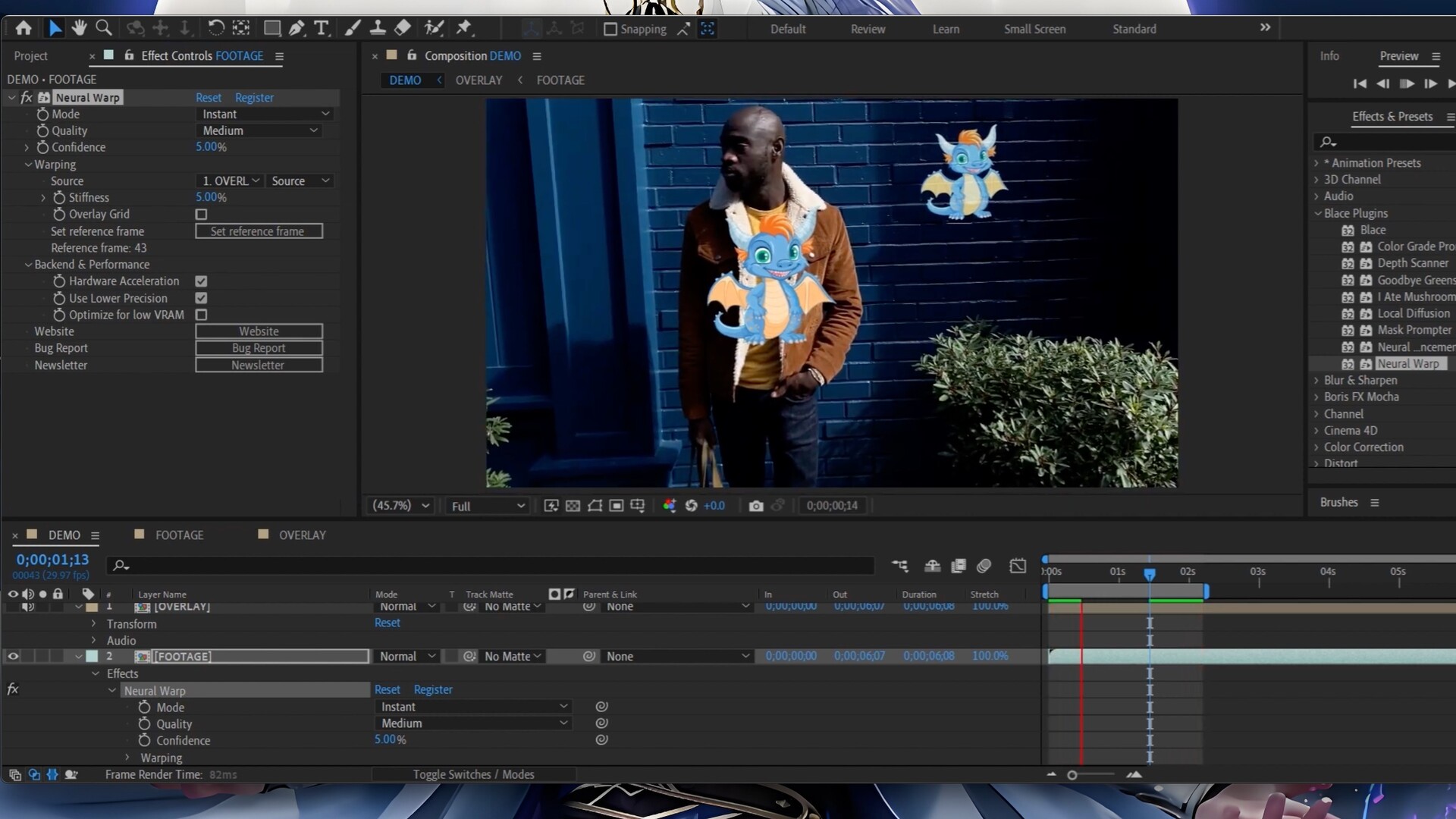Screen dimensions: 1456x819
Task: Select the Rectangle shape tool
Action: (271, 29)
